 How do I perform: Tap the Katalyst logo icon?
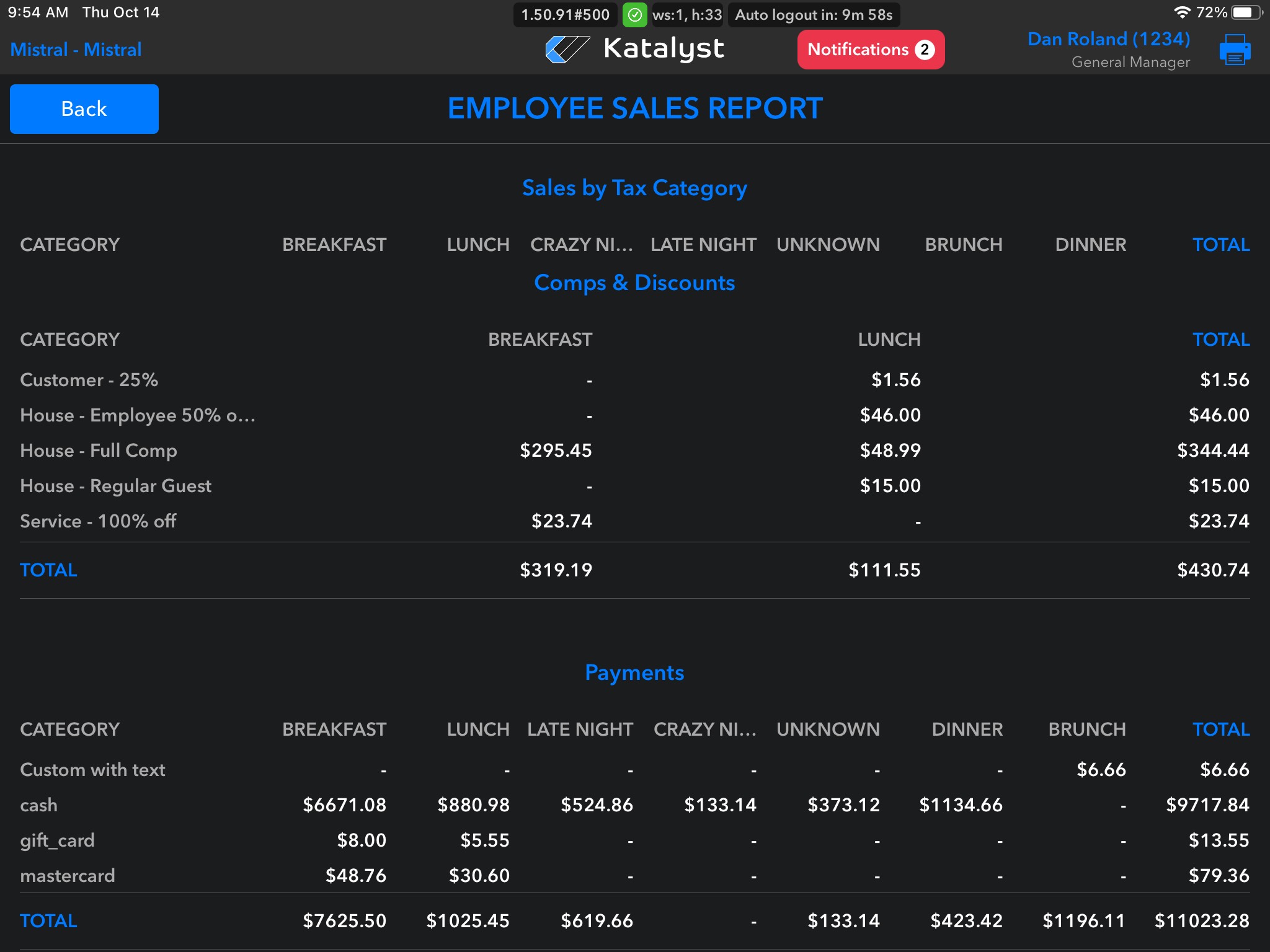coord(567,49)
